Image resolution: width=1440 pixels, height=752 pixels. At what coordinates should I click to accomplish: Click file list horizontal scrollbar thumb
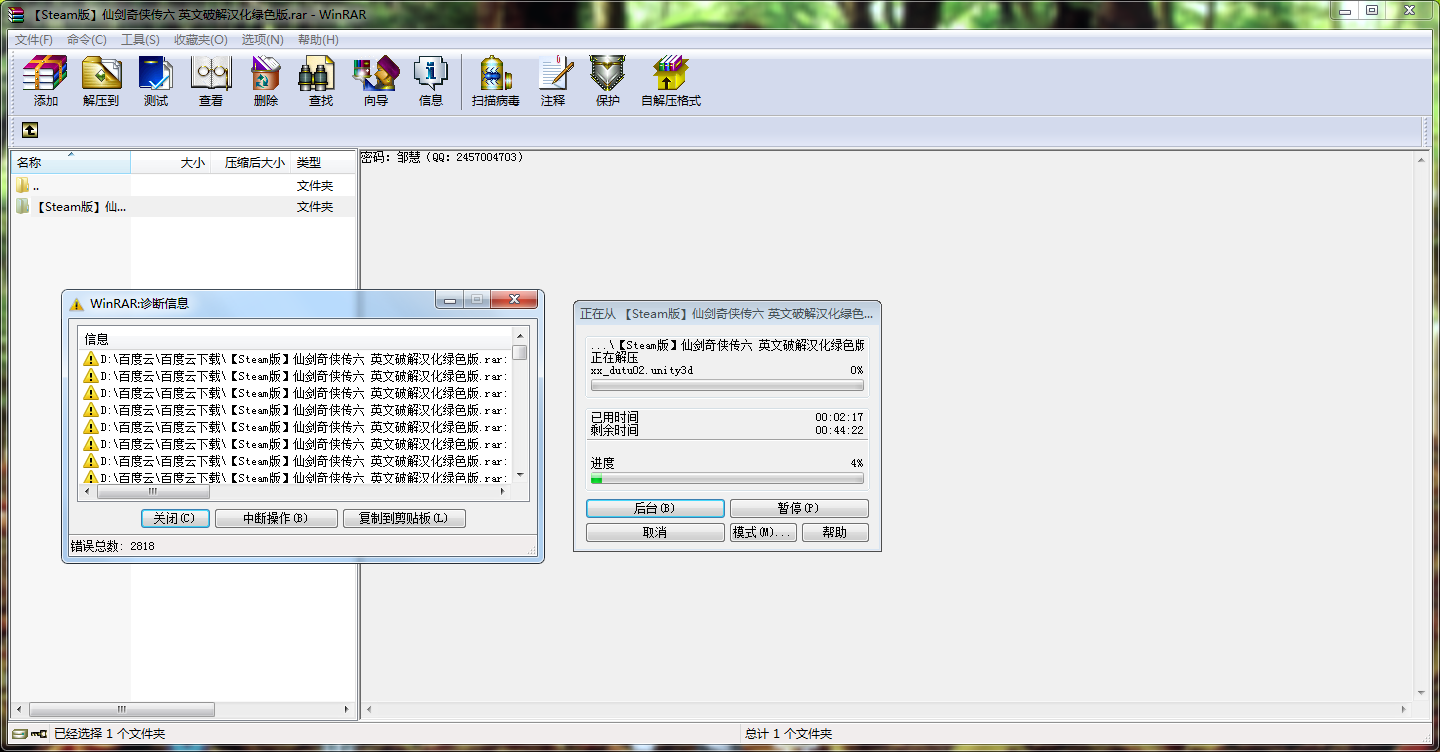tap(122, 710)
